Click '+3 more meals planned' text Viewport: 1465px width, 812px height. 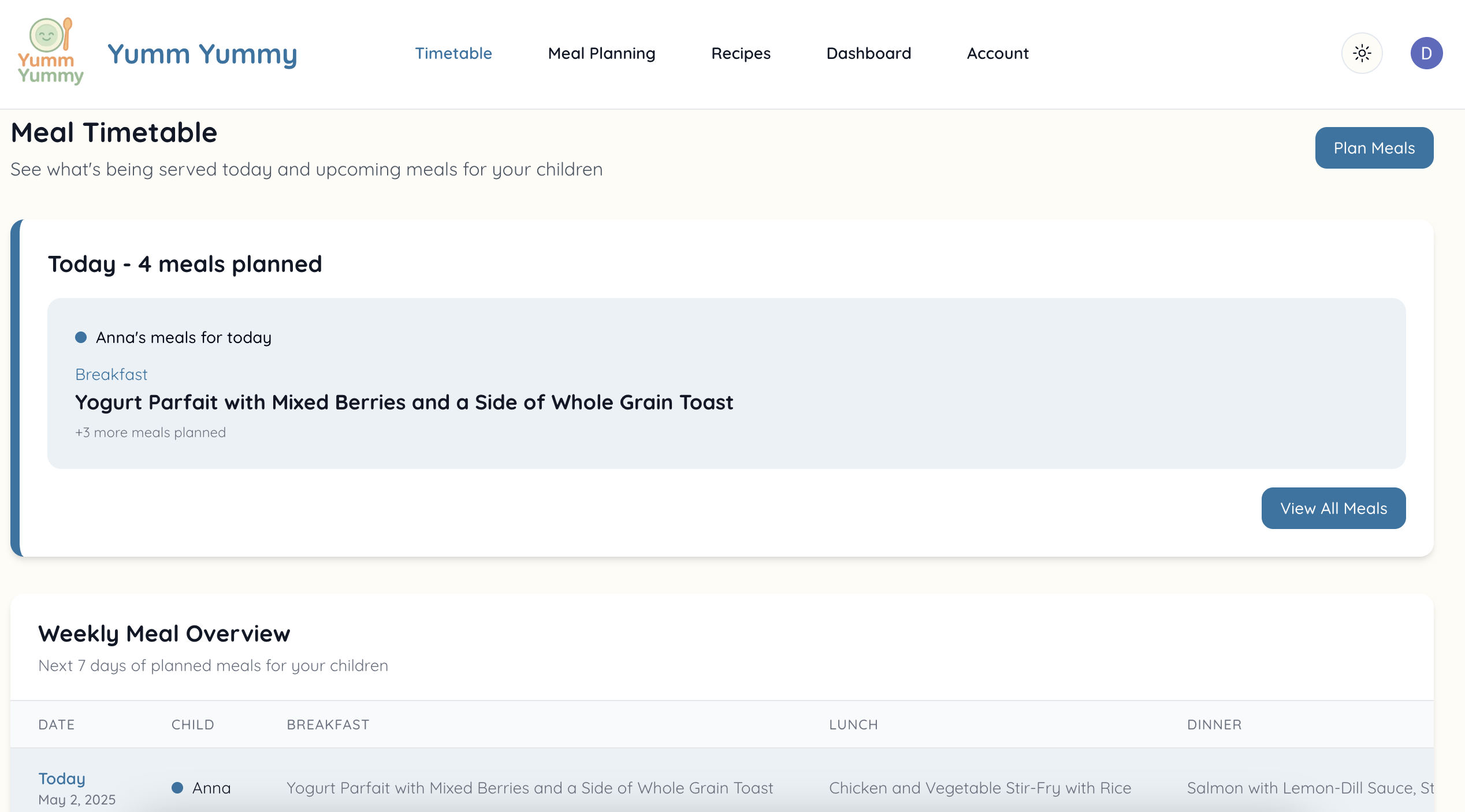pyautogui.click(x=150, y=433)
